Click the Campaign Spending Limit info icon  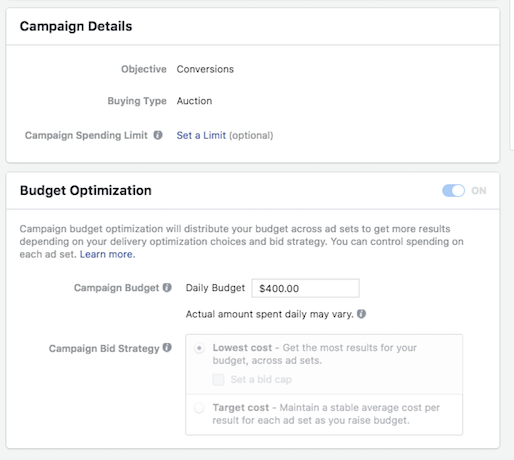point(158,135)
